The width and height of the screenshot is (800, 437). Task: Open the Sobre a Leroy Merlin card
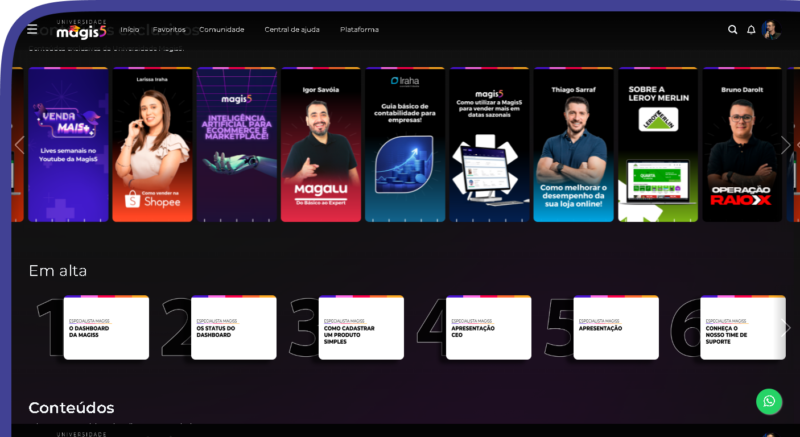(657, 145)
